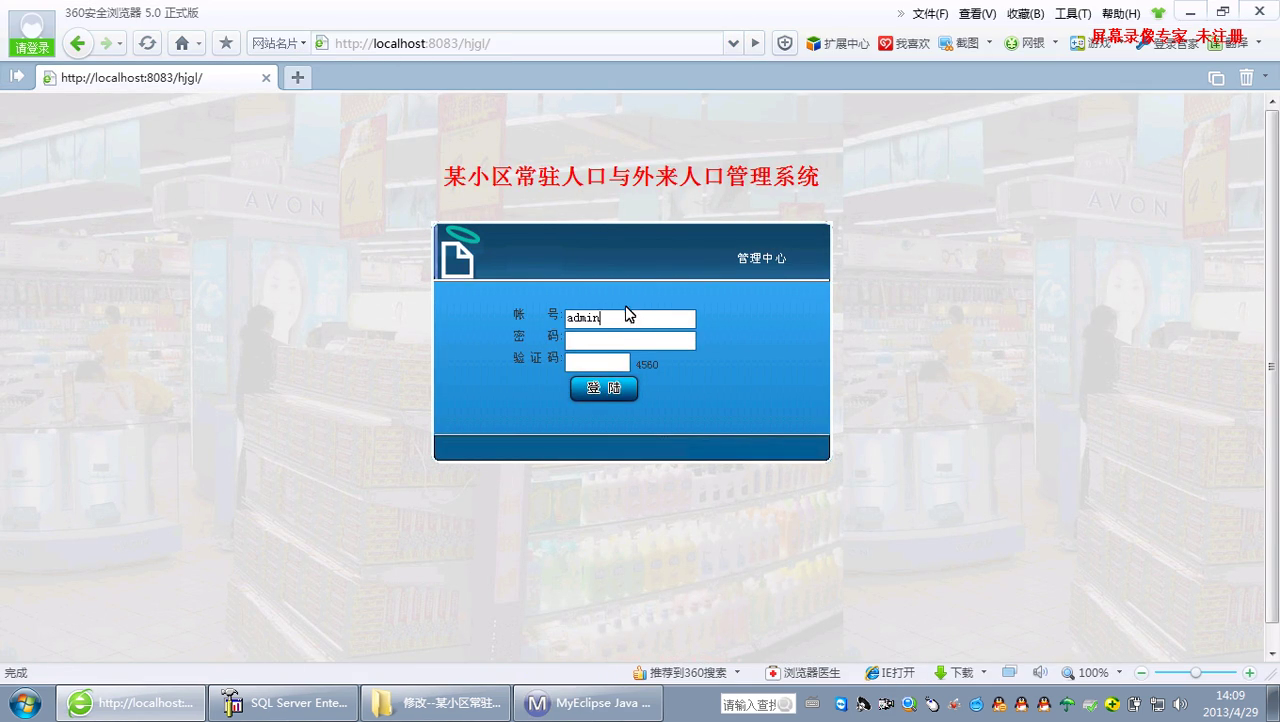
Task: Click the forward navigation arrow
Action: pos(106,43)
